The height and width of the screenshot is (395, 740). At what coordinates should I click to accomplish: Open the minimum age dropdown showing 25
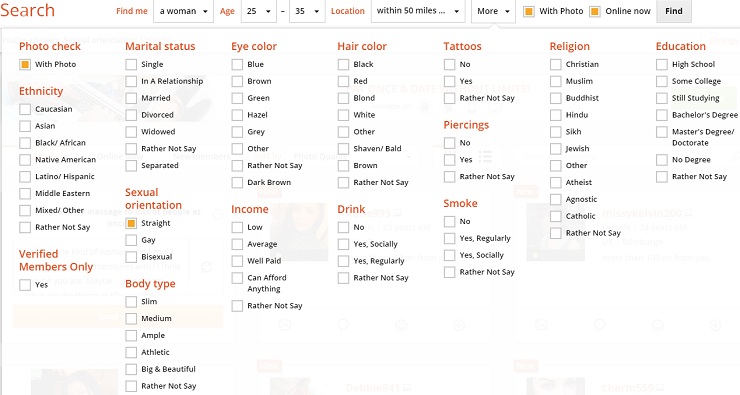click(259, 11)
